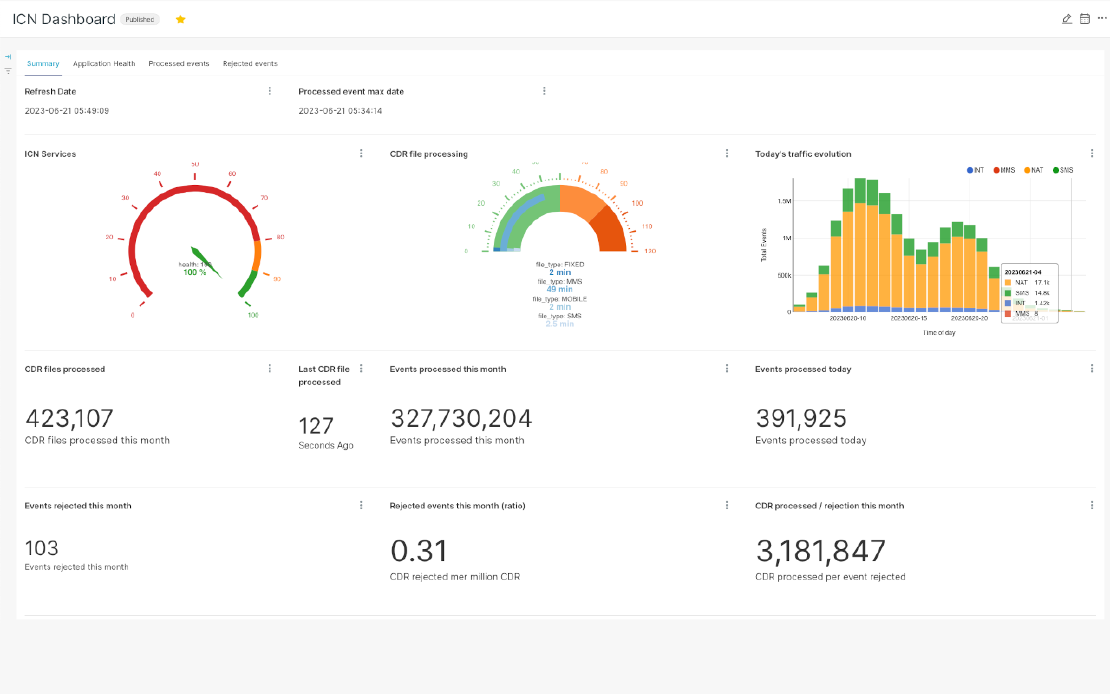
Task: Click the 100 % health reading on the gauge
Action: (195, 273)
